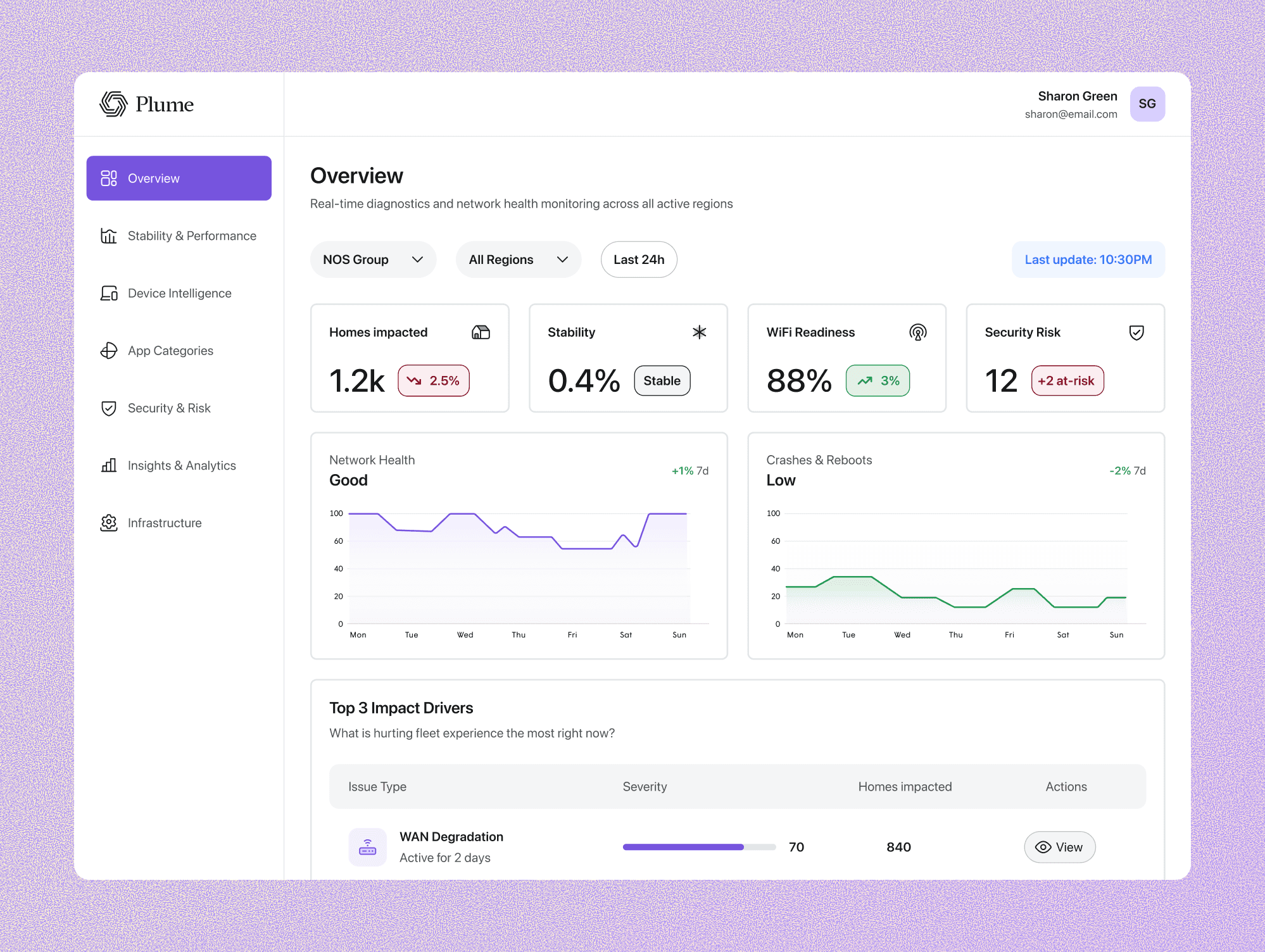Click the Last 24h time filter
This screenshot has width=1265, height=952.
point(639,260)
